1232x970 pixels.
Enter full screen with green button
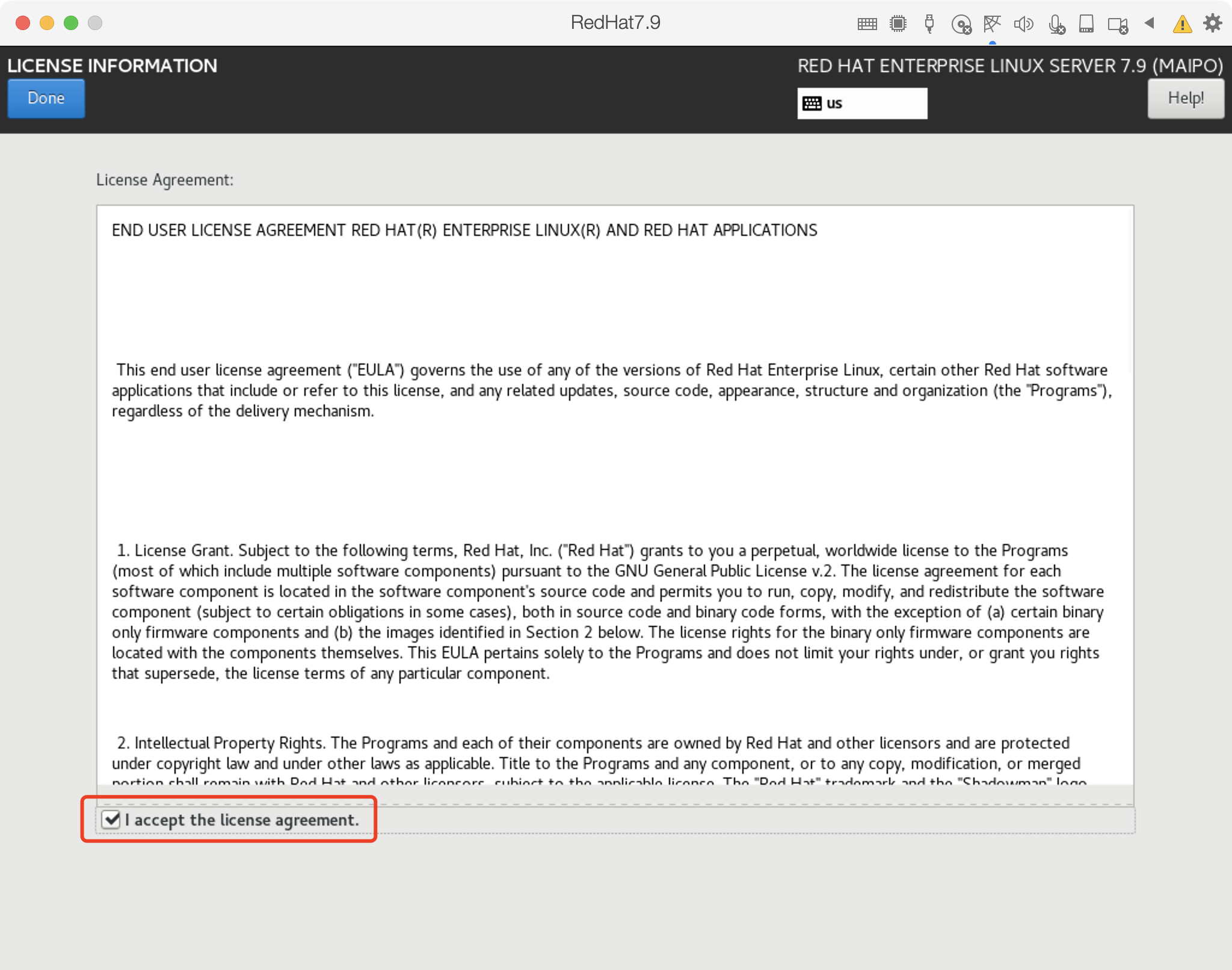[x=71, y=23]
